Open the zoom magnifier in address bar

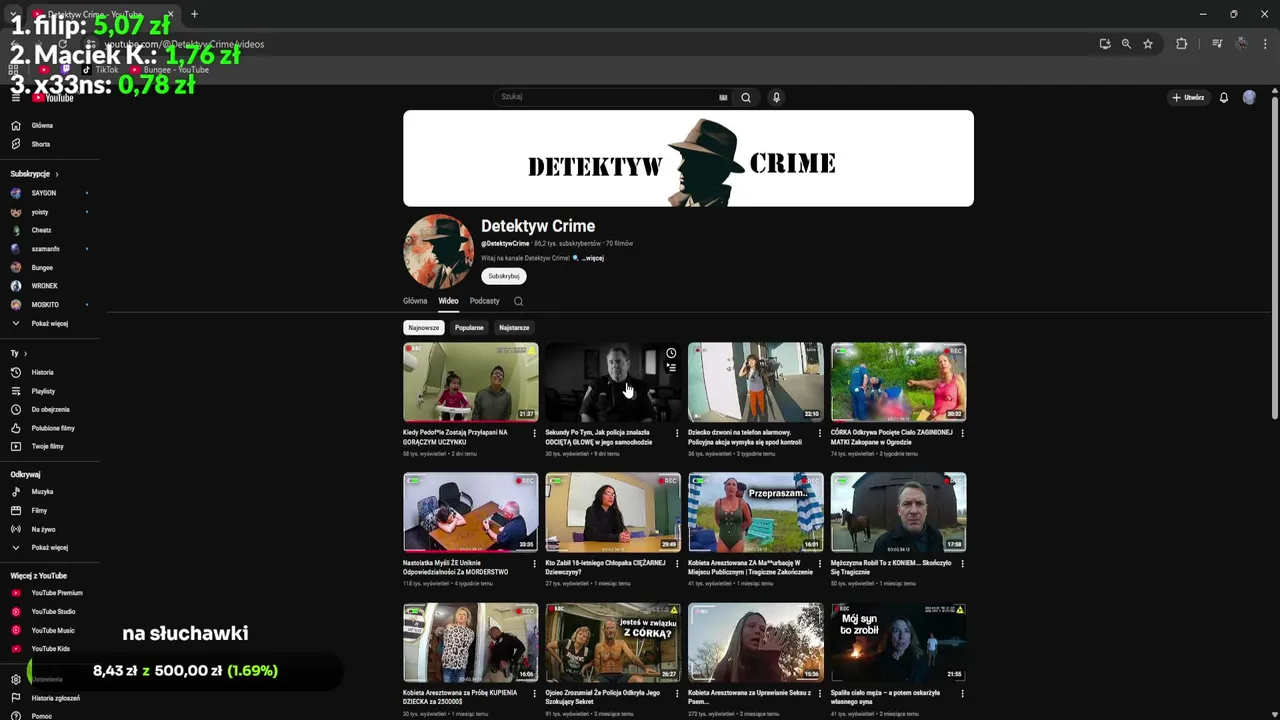tap(1126, 44)
